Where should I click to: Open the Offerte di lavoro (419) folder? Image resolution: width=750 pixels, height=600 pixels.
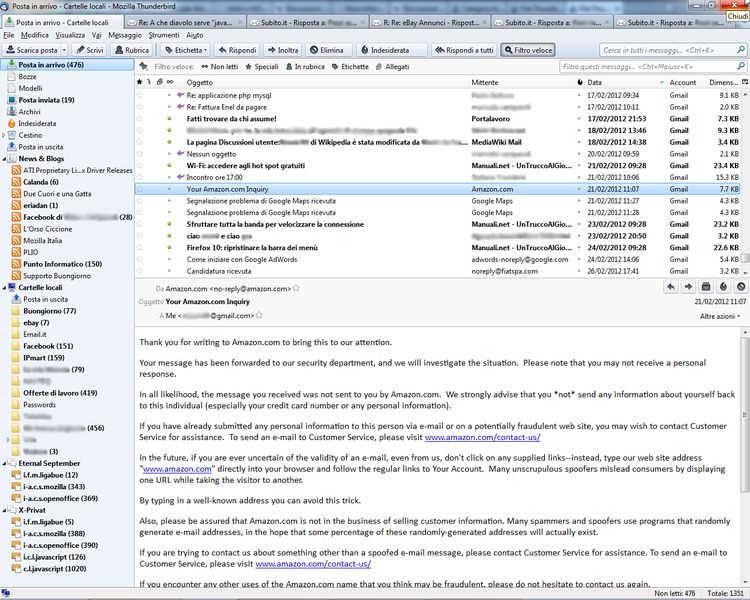click(x=60, y=393)
